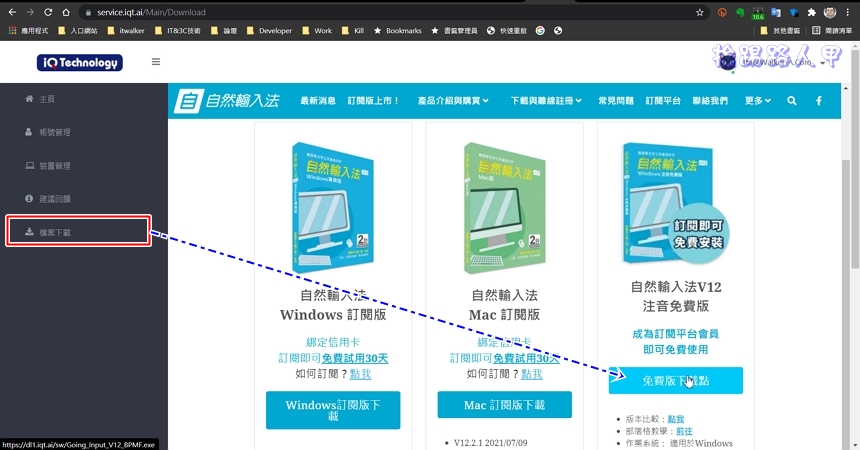
Task: Open the Kill bookmark folder
Action: [x=353, y=31]
